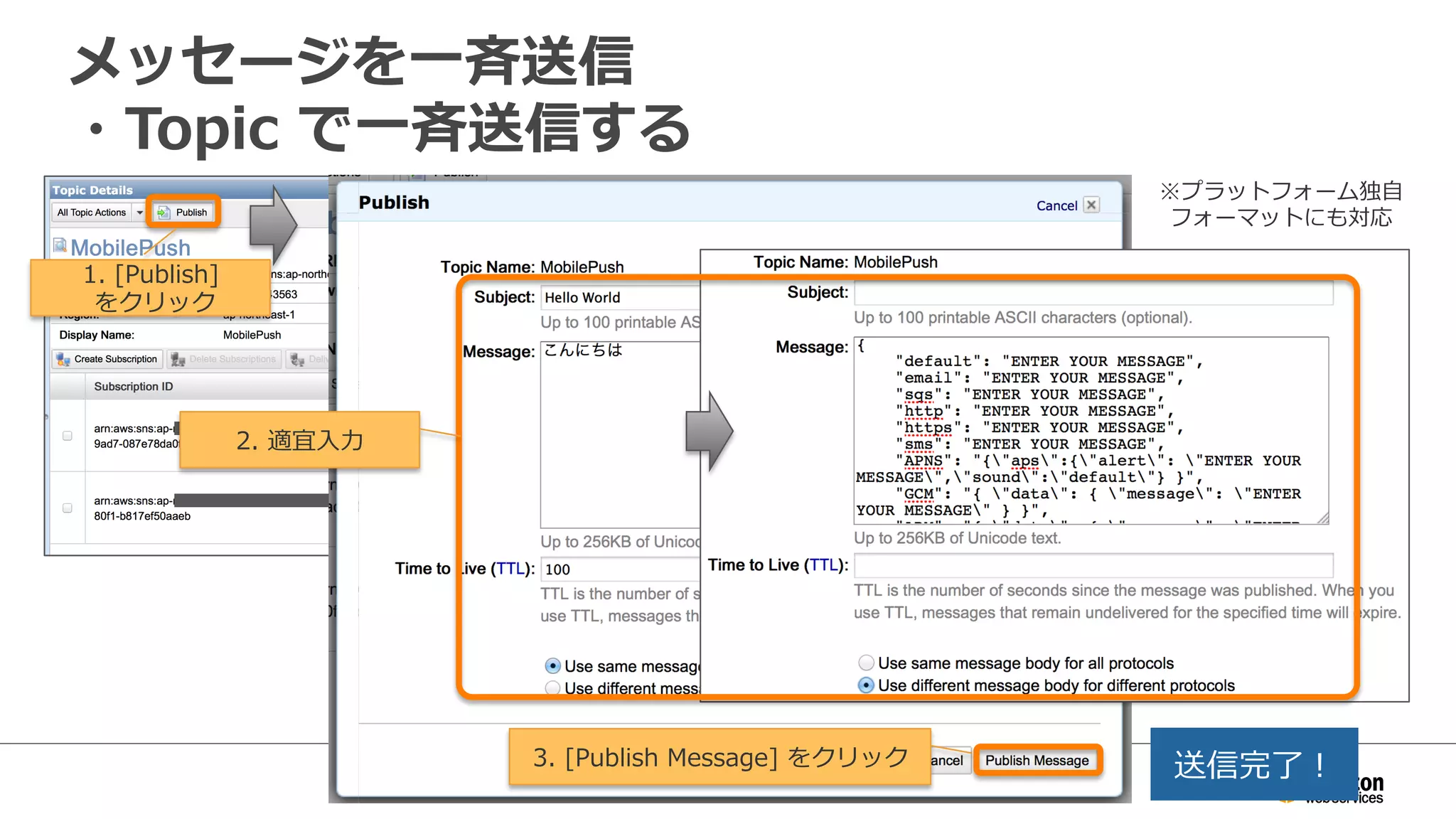Click the empty Time to Live field
Image resolution: width=1456 pixels, height=819 pixels.
coord(1093,566)
